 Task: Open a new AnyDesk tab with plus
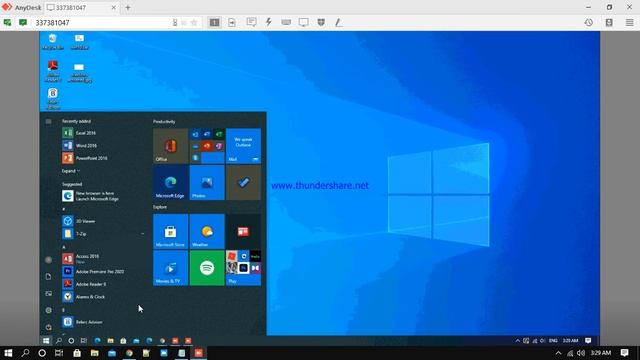pos(128,7)
